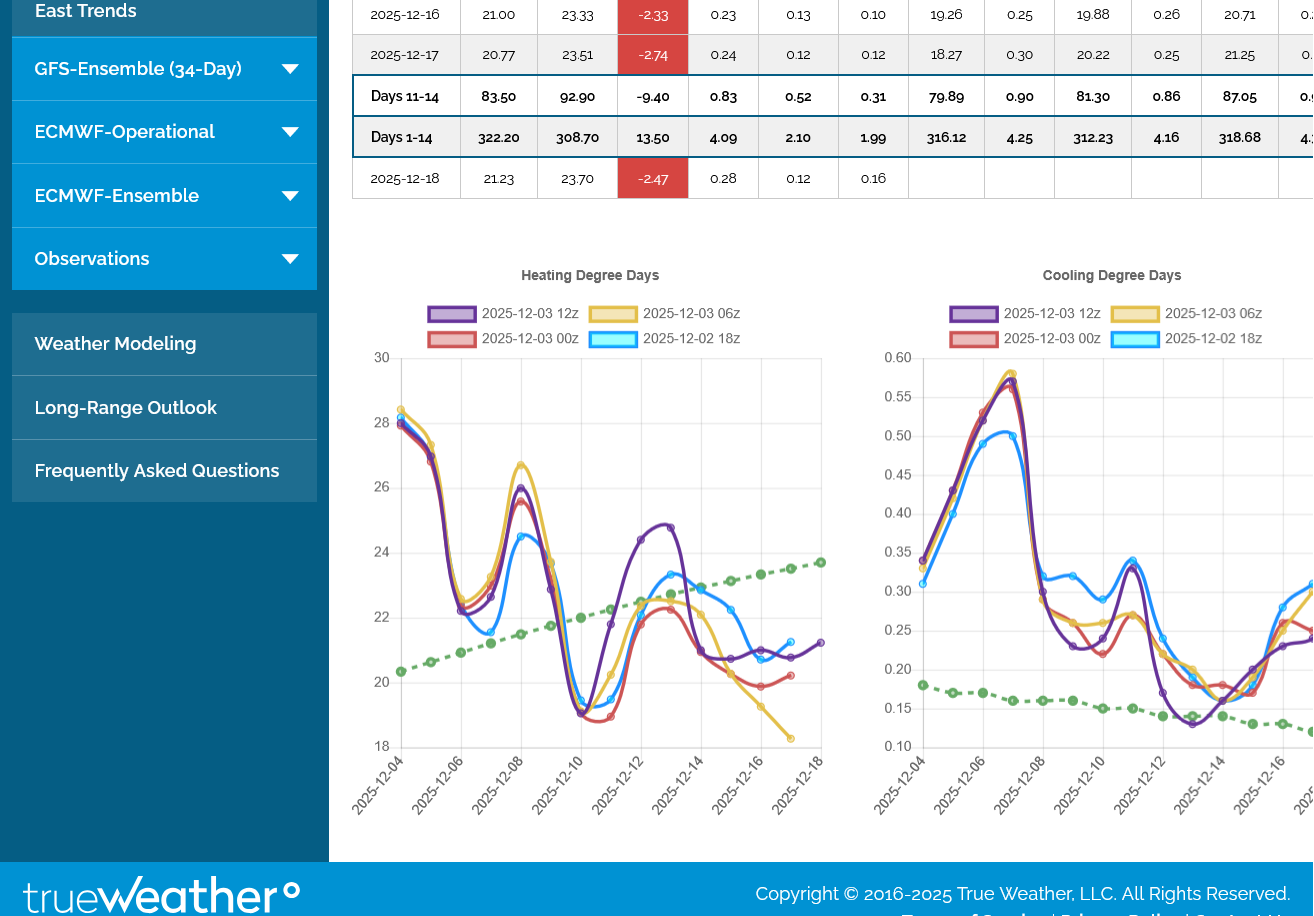Click the Days 11-14 summary row label
Image resolution: width=1314 pixels, height=916 pixels.
tap(405, 97)
